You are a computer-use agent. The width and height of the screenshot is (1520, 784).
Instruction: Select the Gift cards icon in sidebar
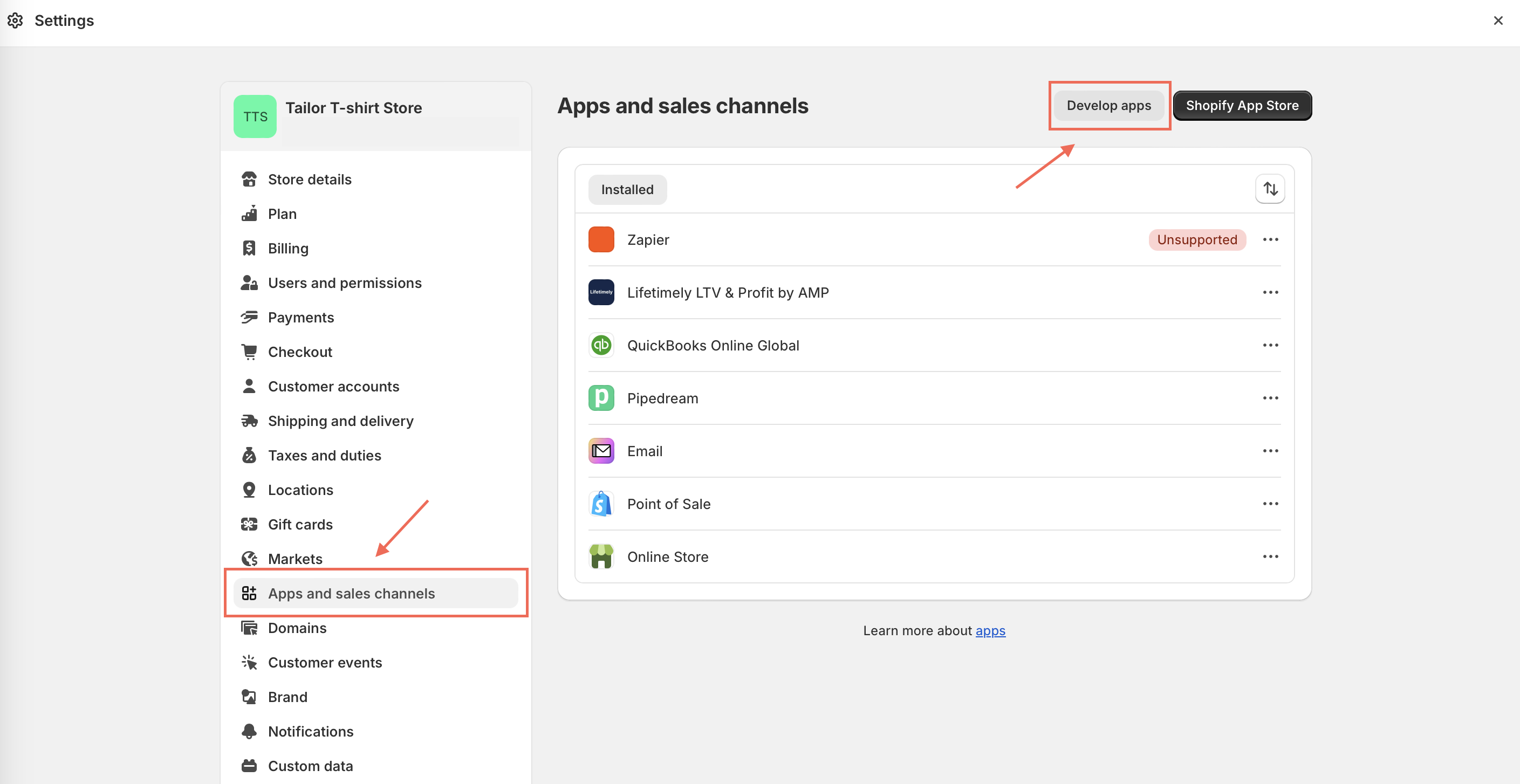[x=250, y=524]
